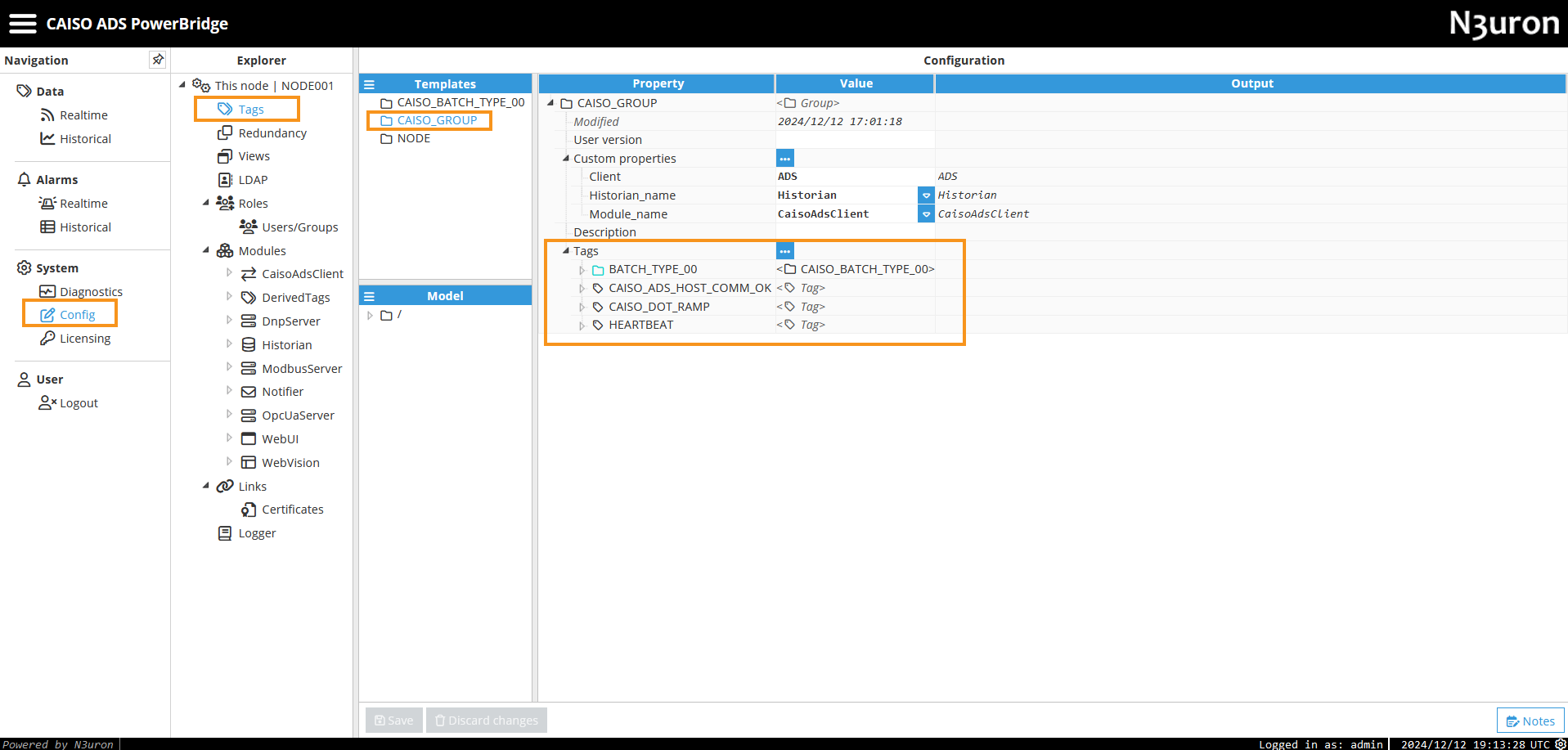1568x750 pixels.
Task: Open Custom properties options menu
Action: (x=785, y=159)
